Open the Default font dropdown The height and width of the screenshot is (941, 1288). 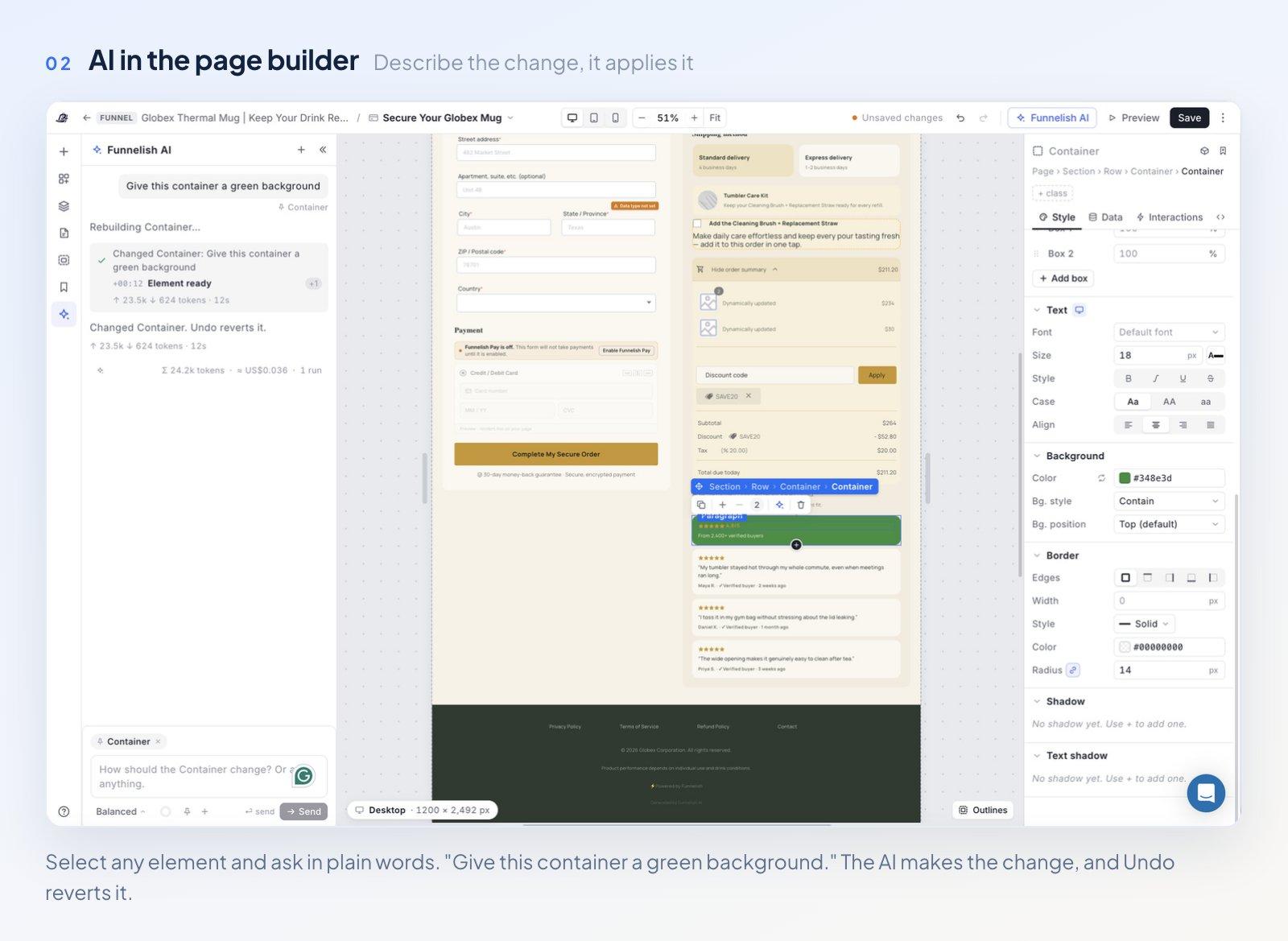tap(1169, 332)
